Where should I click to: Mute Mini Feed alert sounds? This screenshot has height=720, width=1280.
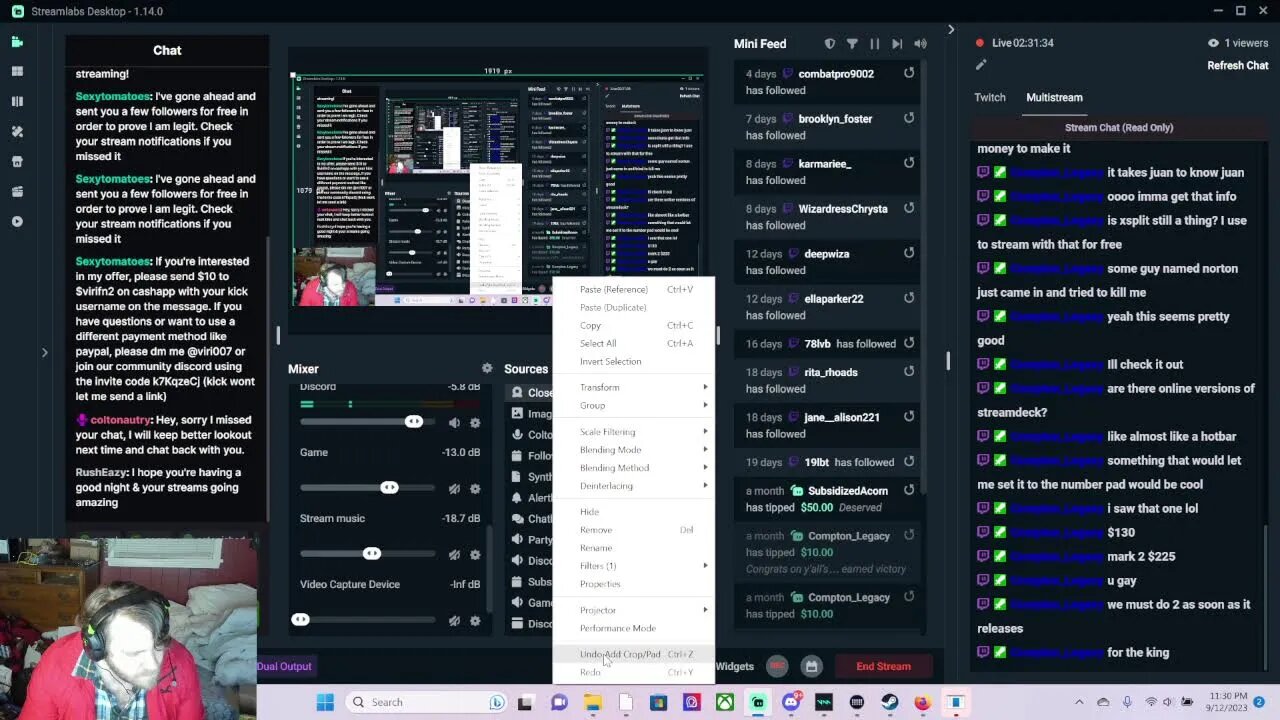tap(920, 44)
